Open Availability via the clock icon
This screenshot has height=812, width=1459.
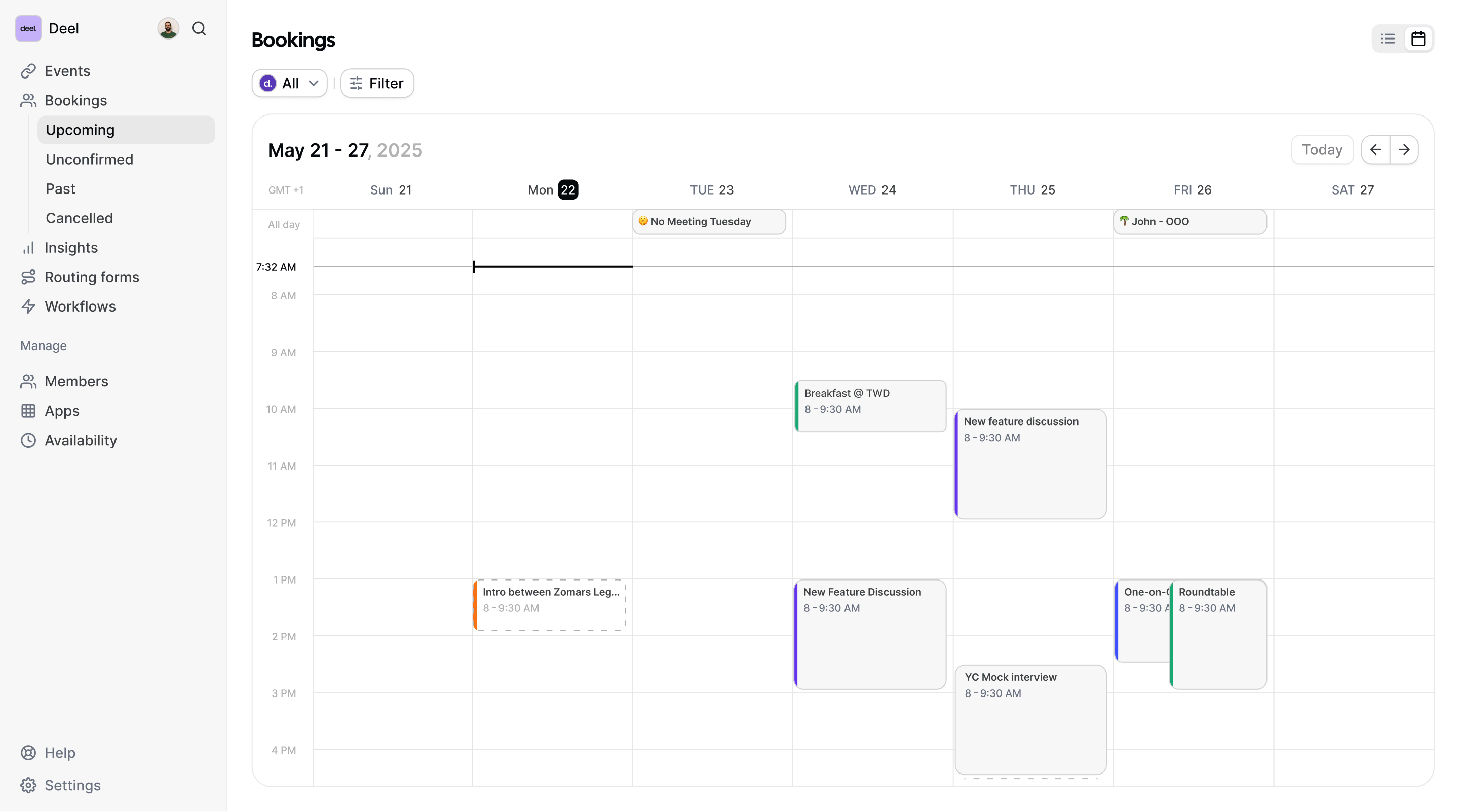pyautogui.click(x=81, y=440)
